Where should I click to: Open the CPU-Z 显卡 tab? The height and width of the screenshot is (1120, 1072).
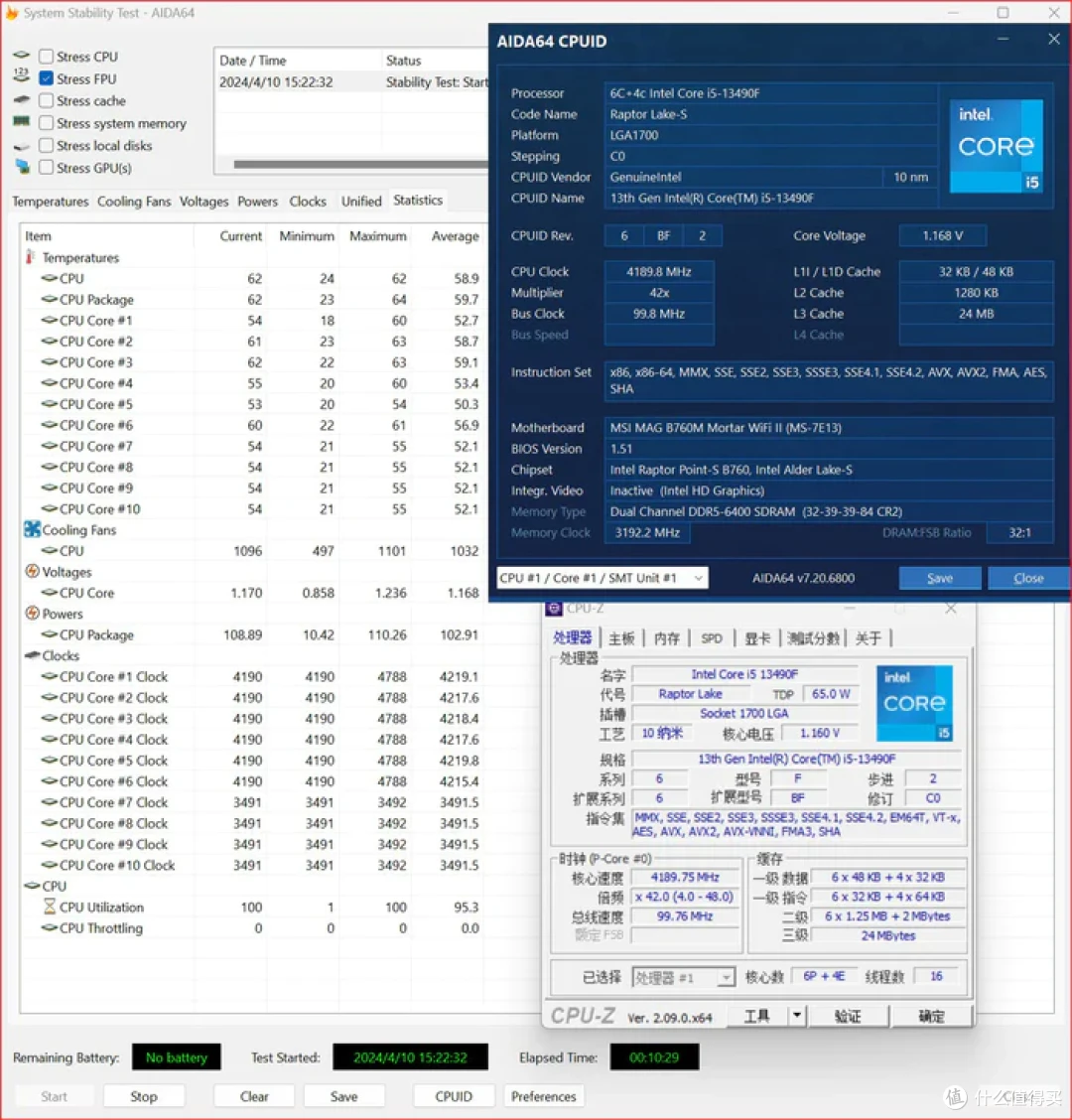(757, 637)
